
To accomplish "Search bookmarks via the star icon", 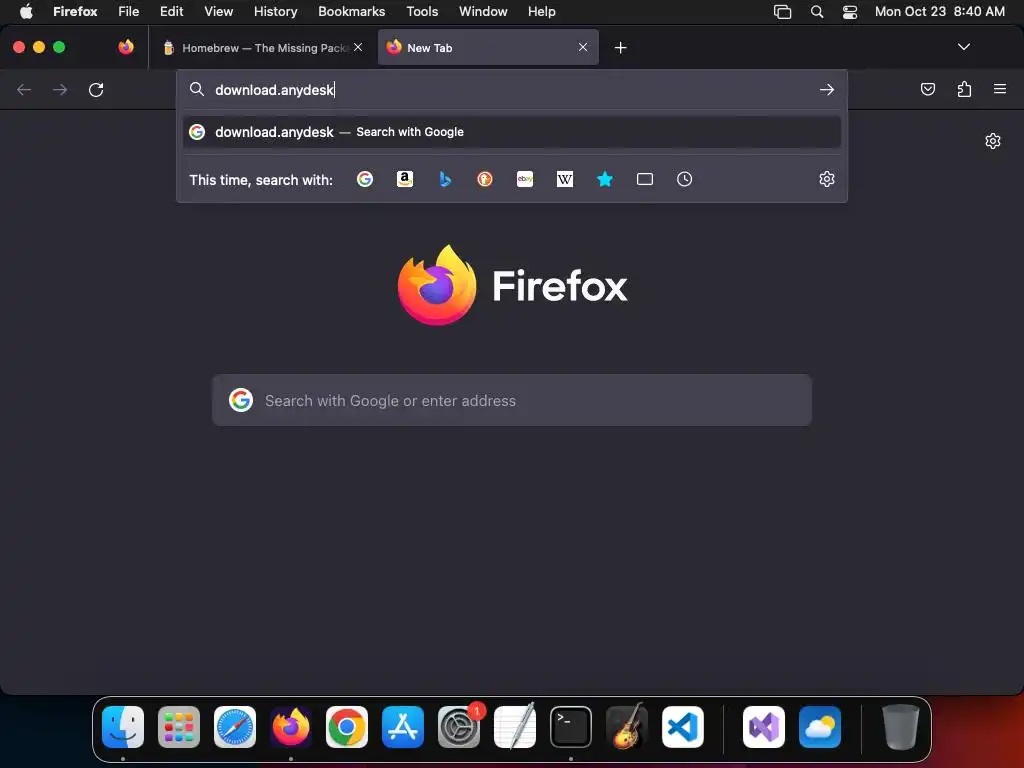I will (x=605, y=179).
